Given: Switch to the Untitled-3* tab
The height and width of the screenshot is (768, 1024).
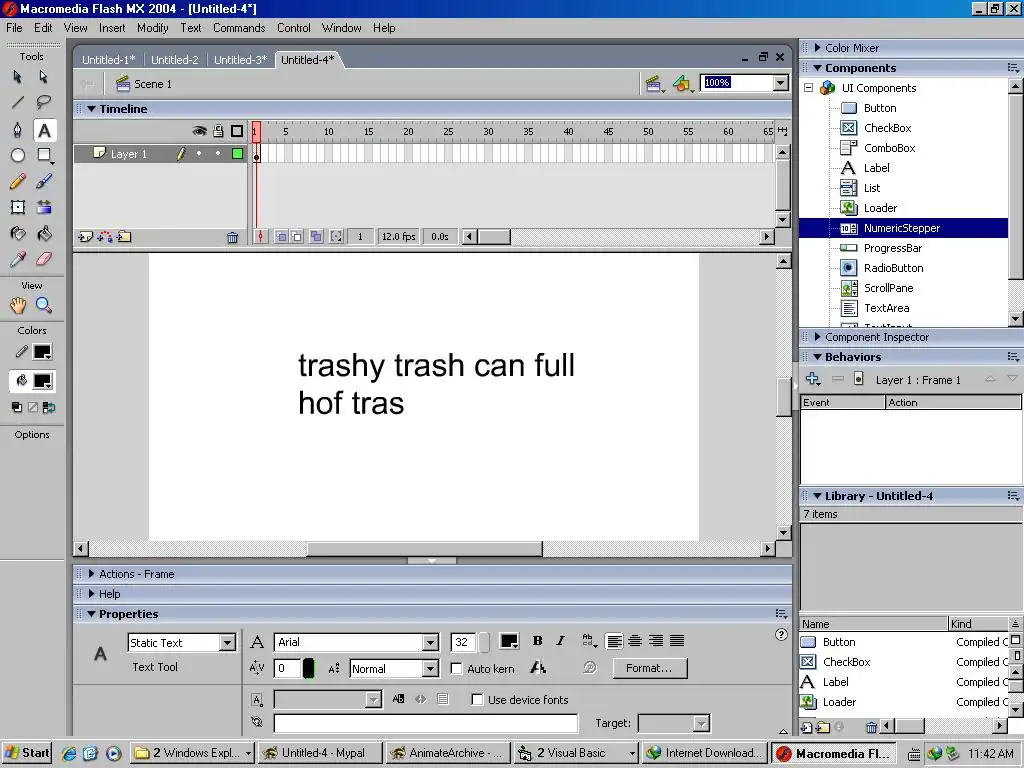Looking at the screenshot, I should tap(240, 59).
